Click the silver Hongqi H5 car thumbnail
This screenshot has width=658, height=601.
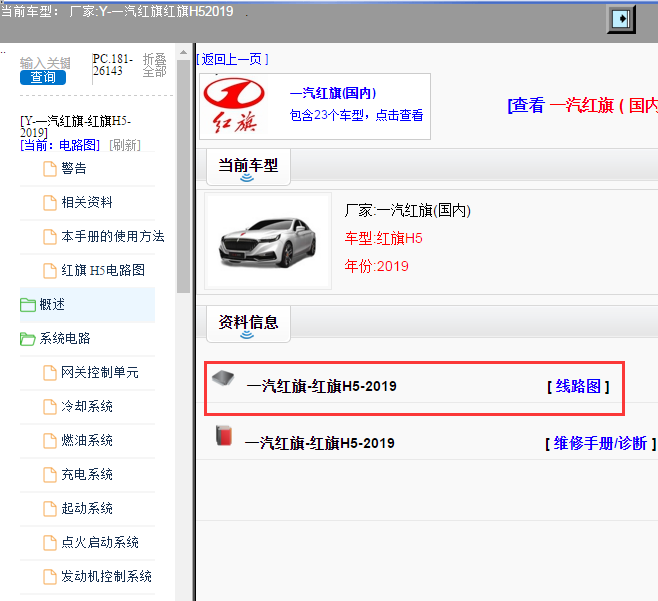point(268,241)
